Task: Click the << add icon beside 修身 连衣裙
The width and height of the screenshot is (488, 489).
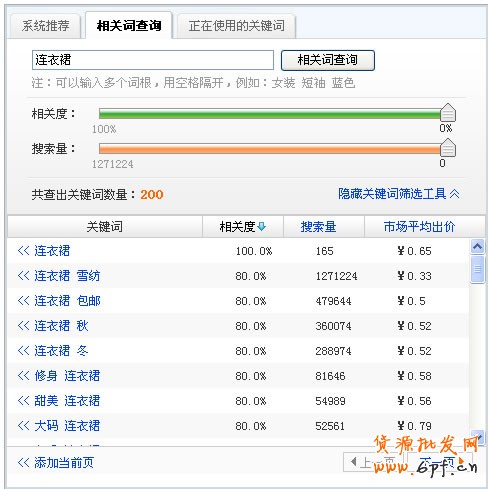Action: 23,376
